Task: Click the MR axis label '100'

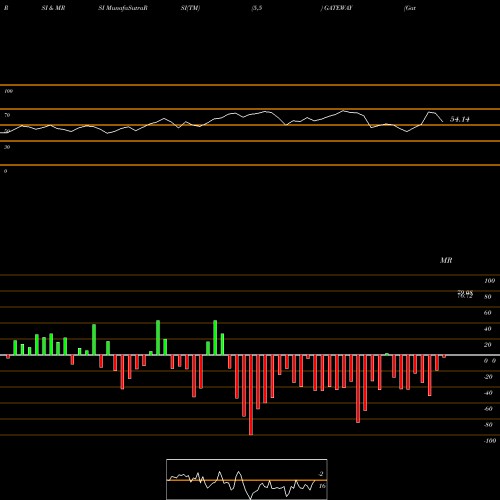Action: pos(489,281)
